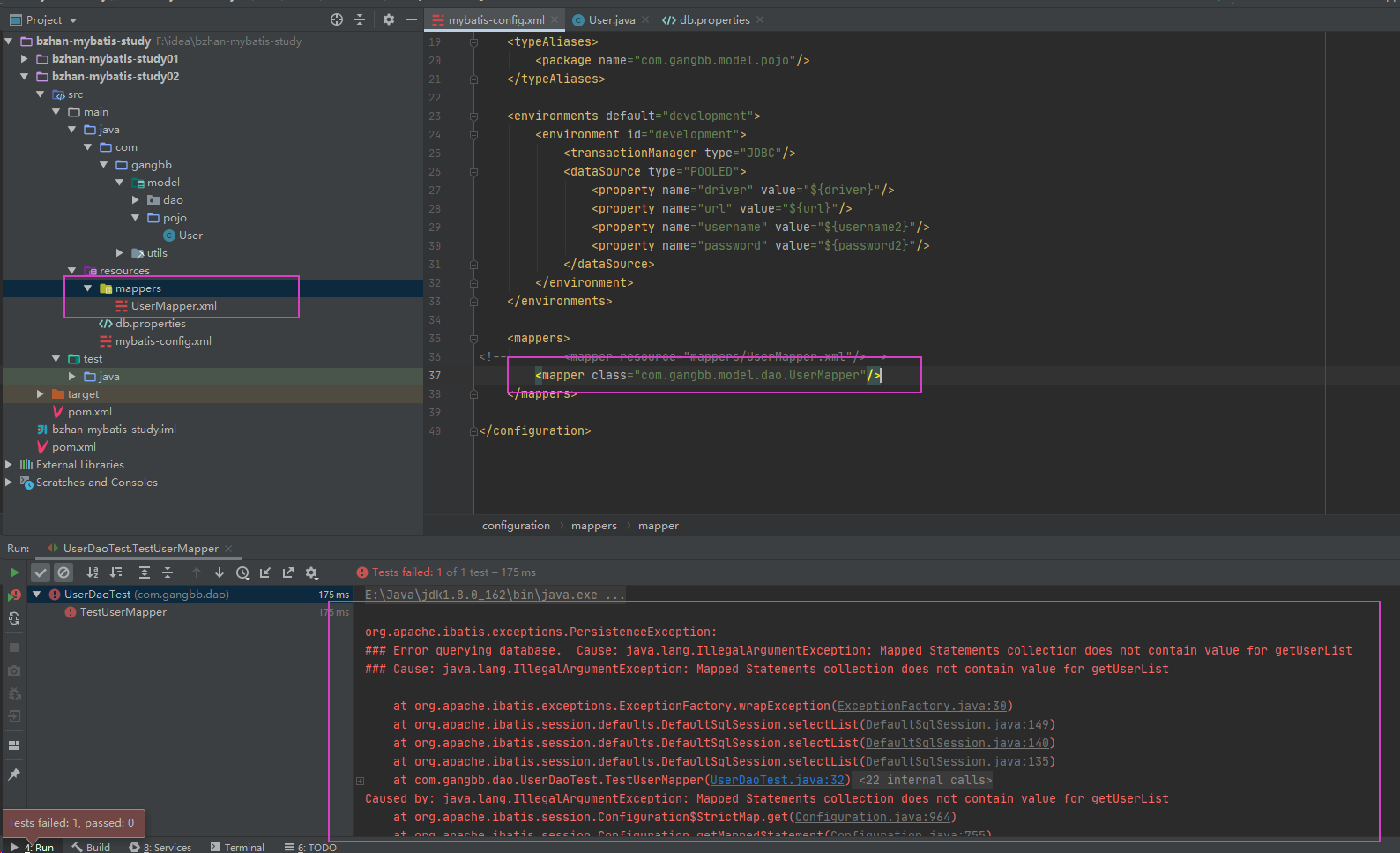
Task: Expand bzhan-mybatis-study01 module
Action: (25, 58)
